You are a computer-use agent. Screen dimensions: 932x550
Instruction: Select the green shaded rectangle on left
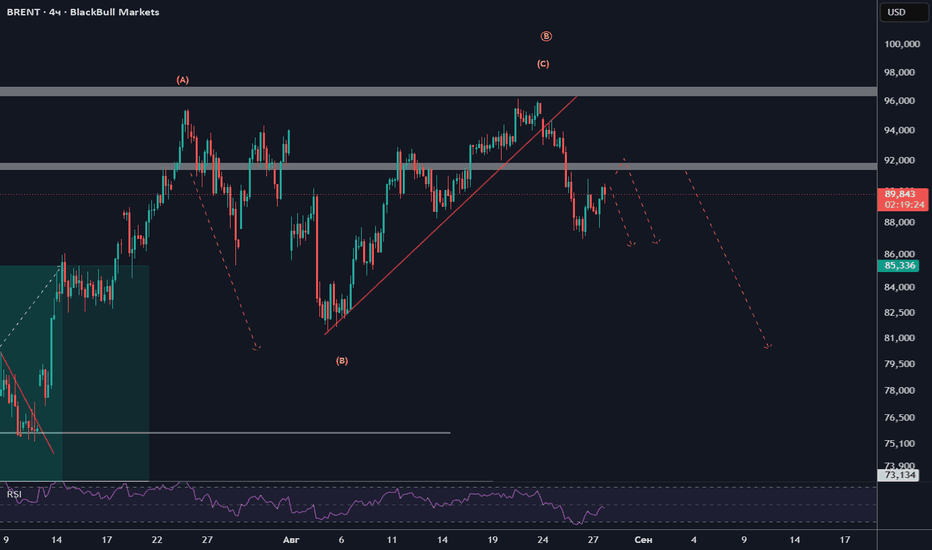(74, 373)
